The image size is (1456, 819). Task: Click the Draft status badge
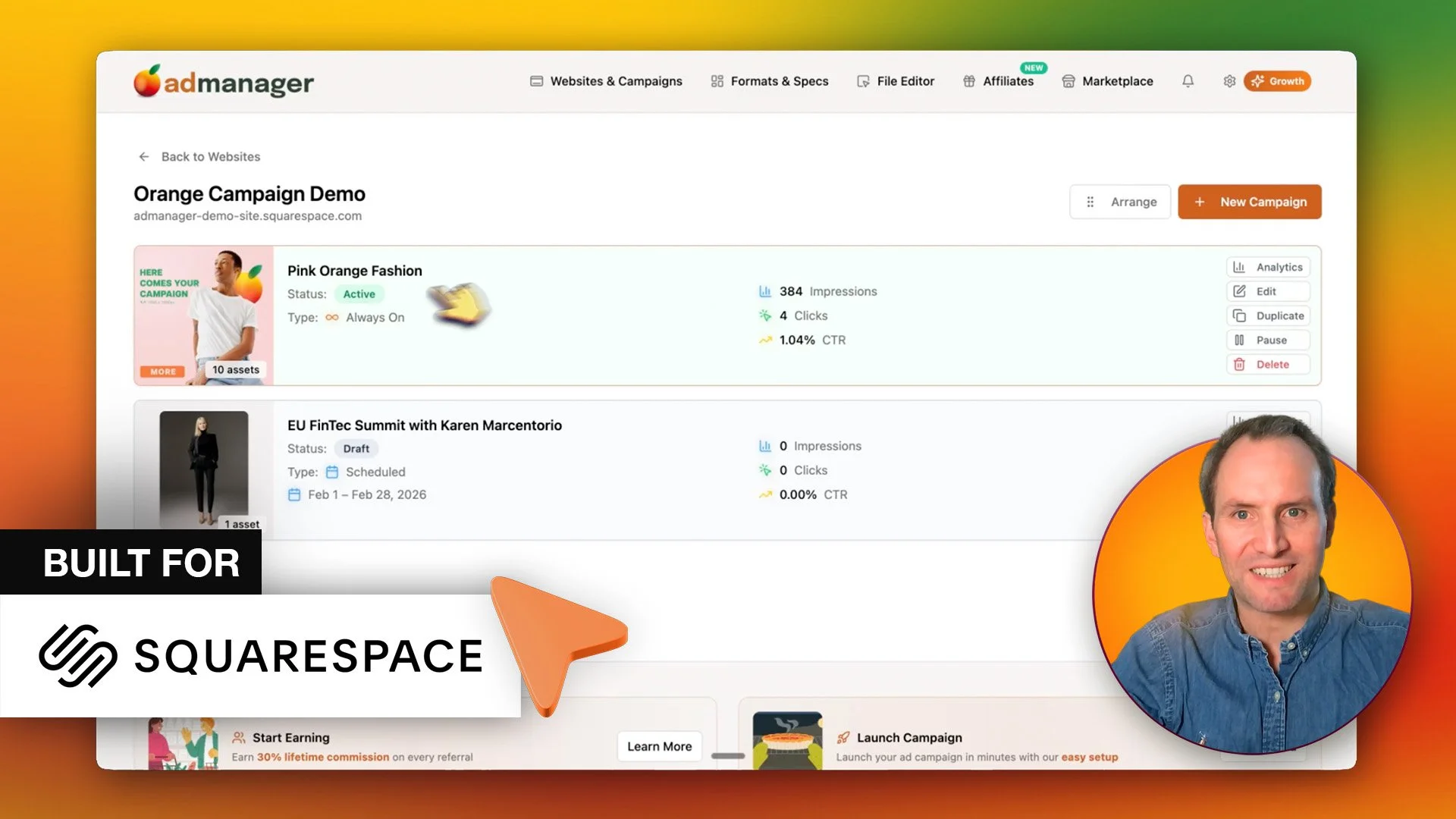(x=356, y=448)
